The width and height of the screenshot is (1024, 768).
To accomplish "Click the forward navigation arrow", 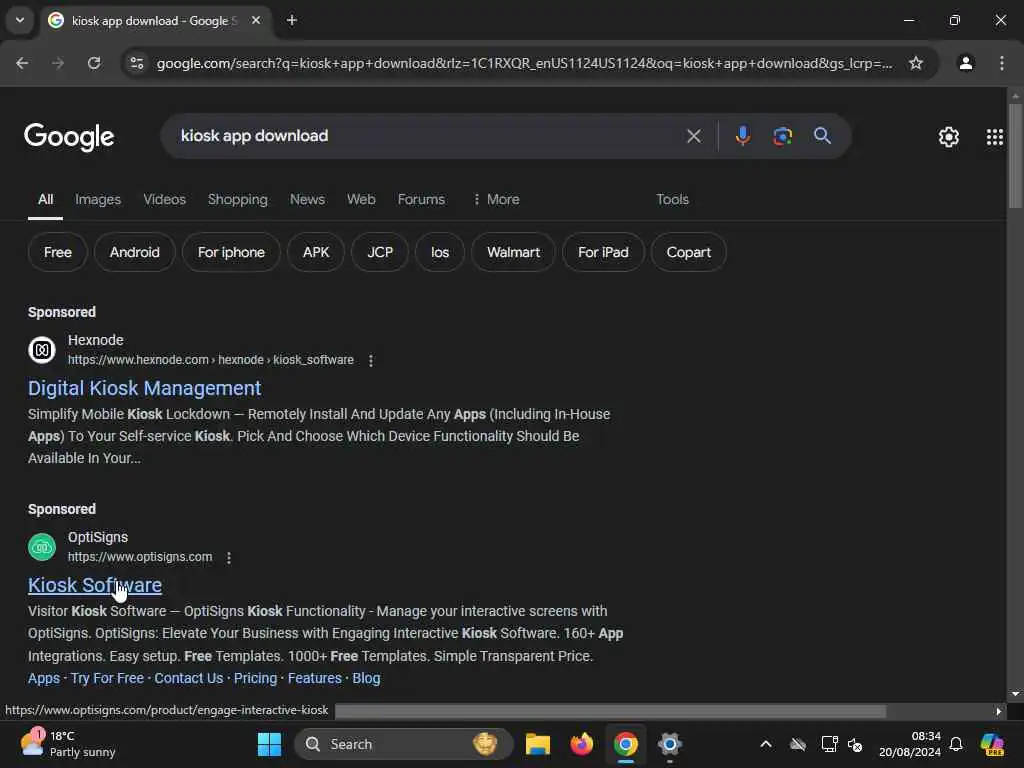I will point(58,63).
